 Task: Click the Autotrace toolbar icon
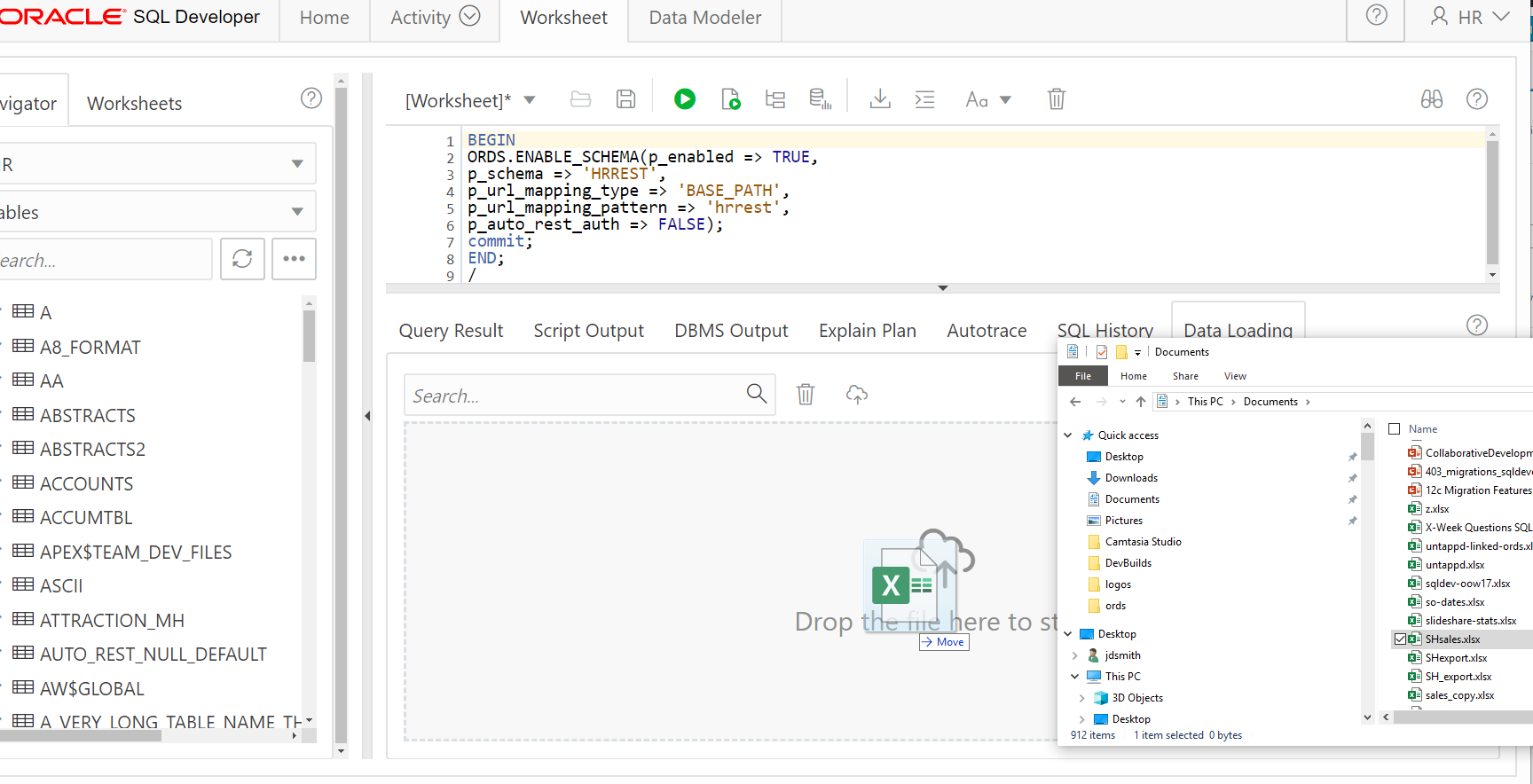click(821, 99)
